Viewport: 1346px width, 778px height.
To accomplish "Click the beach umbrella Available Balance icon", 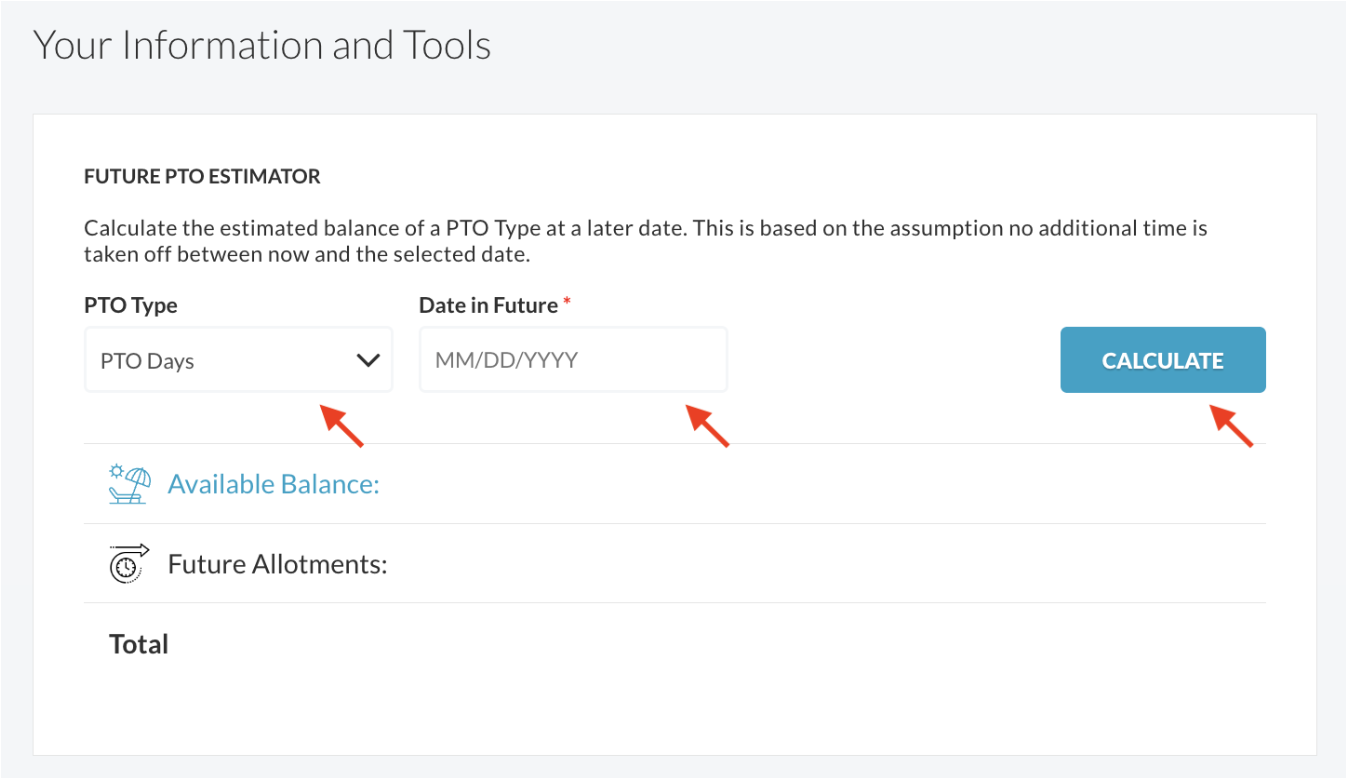I will (x=129, y=484).
